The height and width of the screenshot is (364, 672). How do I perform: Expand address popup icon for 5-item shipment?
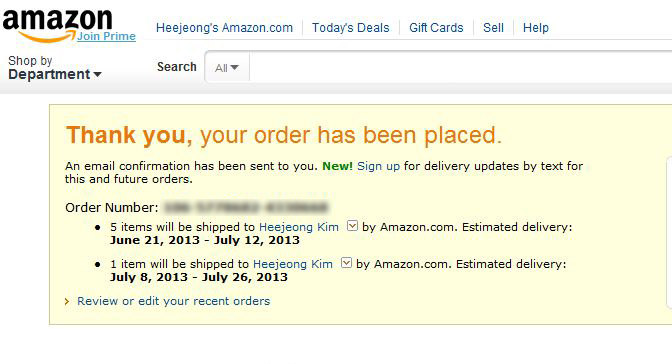352,226
